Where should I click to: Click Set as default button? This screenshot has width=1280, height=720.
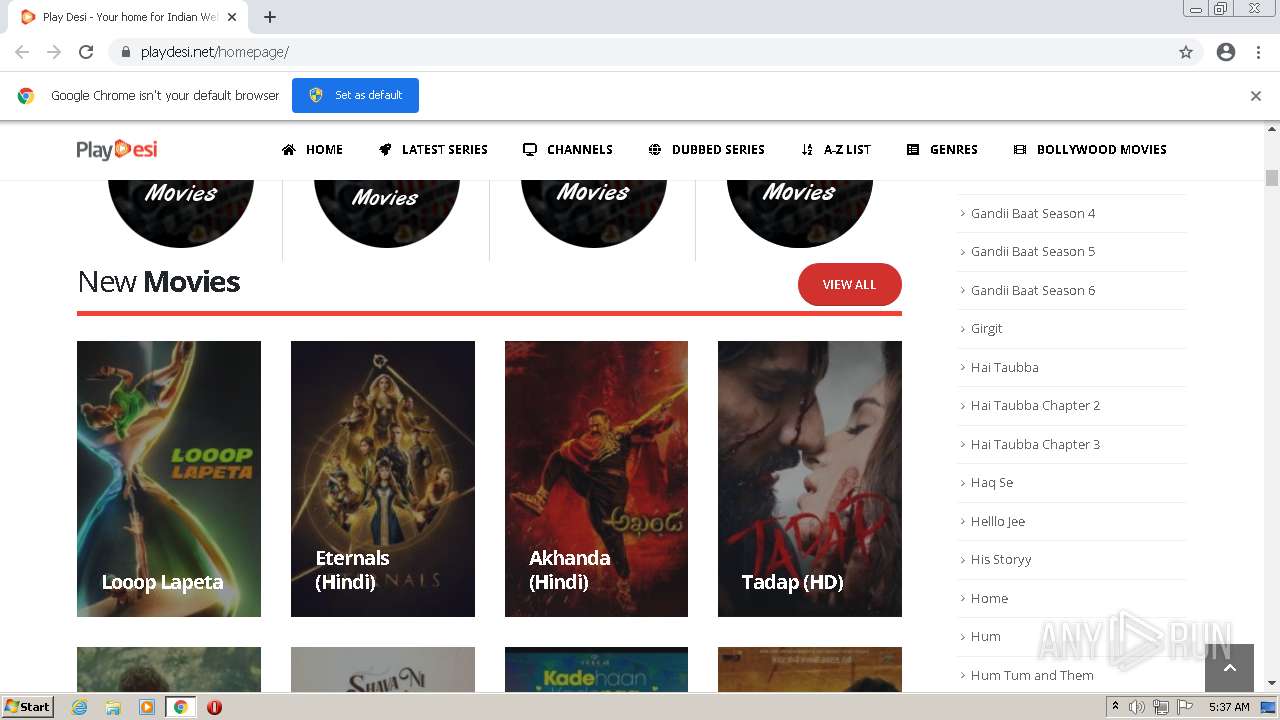[355, 95]
